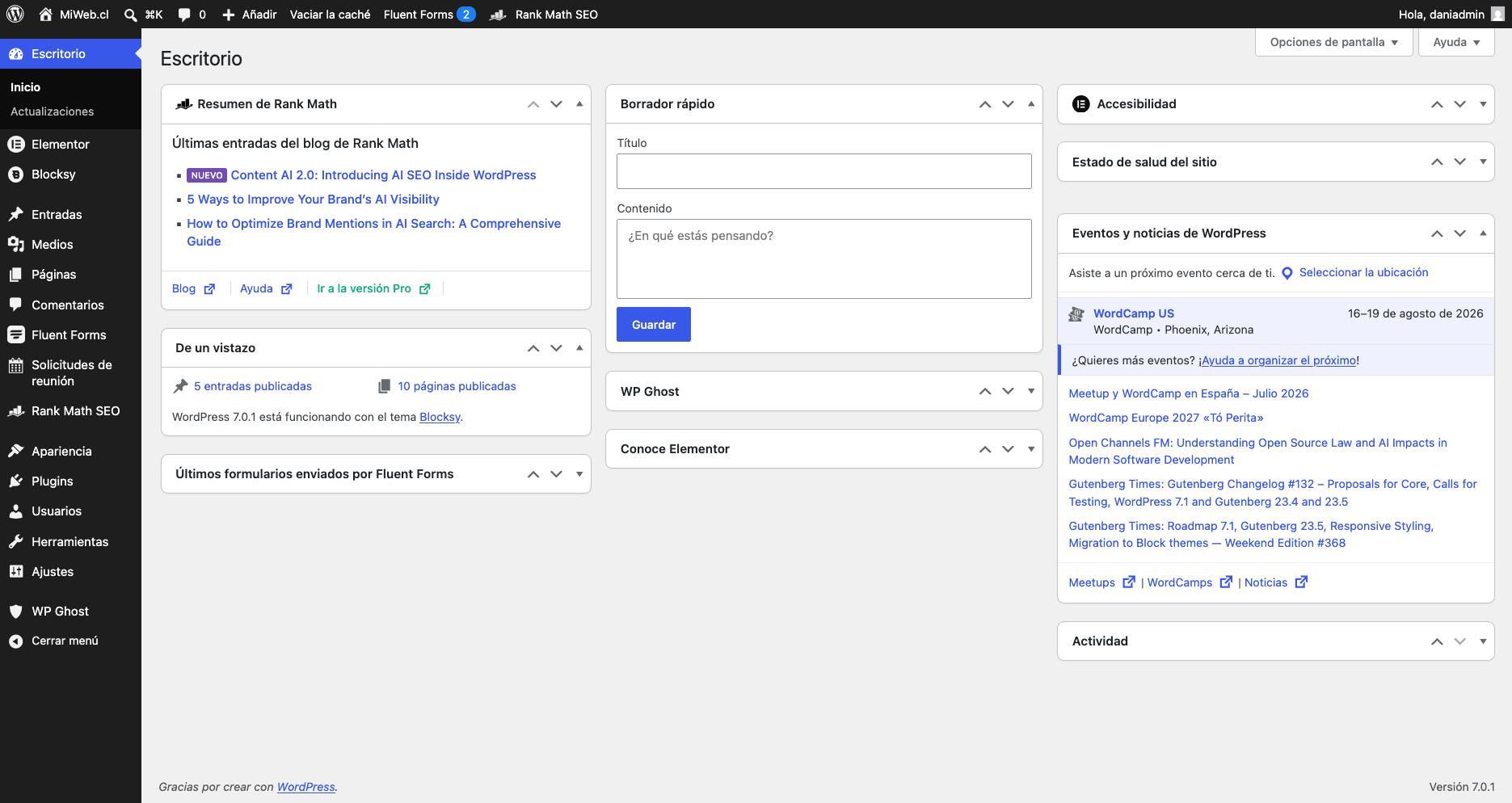The image size is (1512, 803).
Task: Click the Blocksy theme link
Action: 440,417
